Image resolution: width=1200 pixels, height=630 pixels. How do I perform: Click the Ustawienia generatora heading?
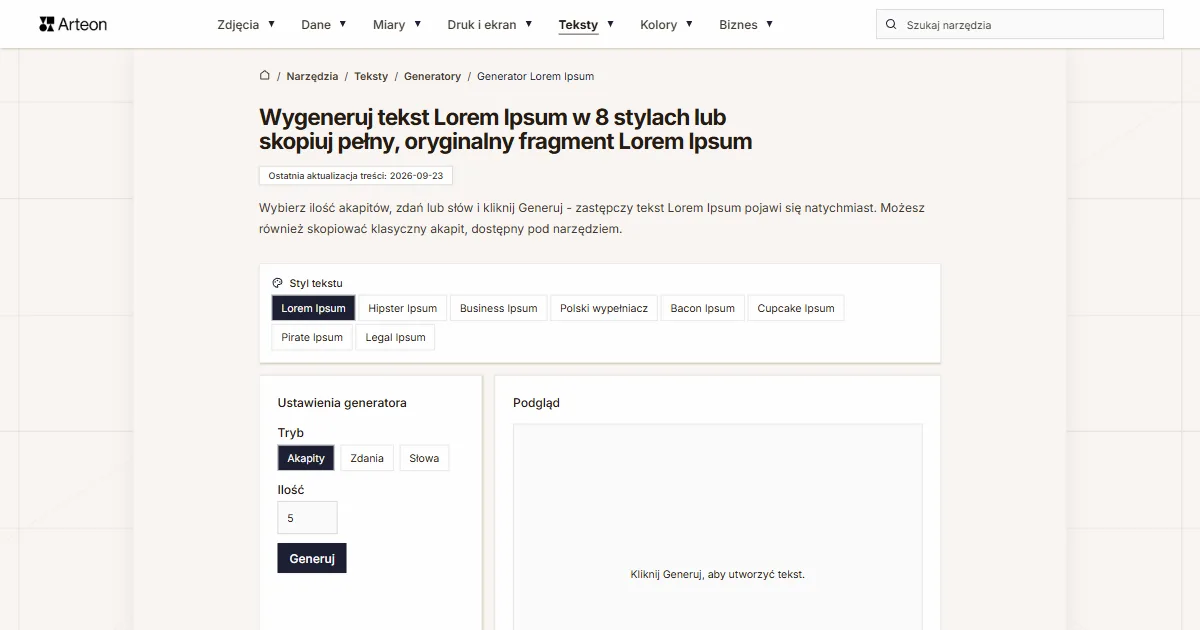click(x=342, y=403)
